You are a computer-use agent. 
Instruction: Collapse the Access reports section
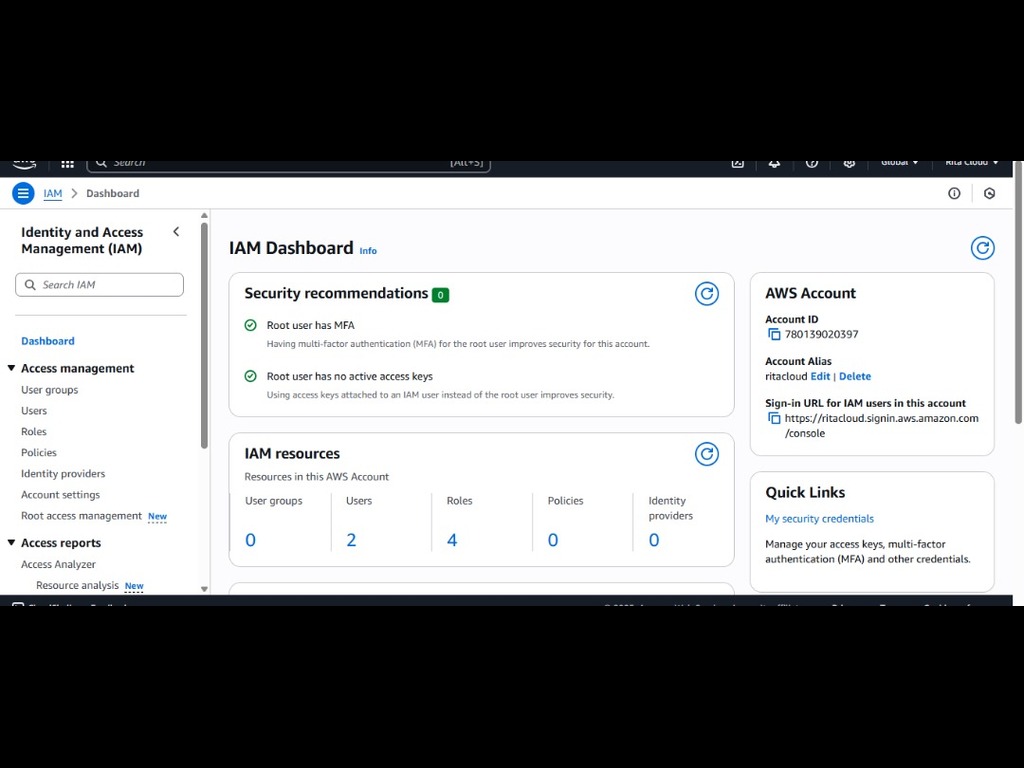11,543
